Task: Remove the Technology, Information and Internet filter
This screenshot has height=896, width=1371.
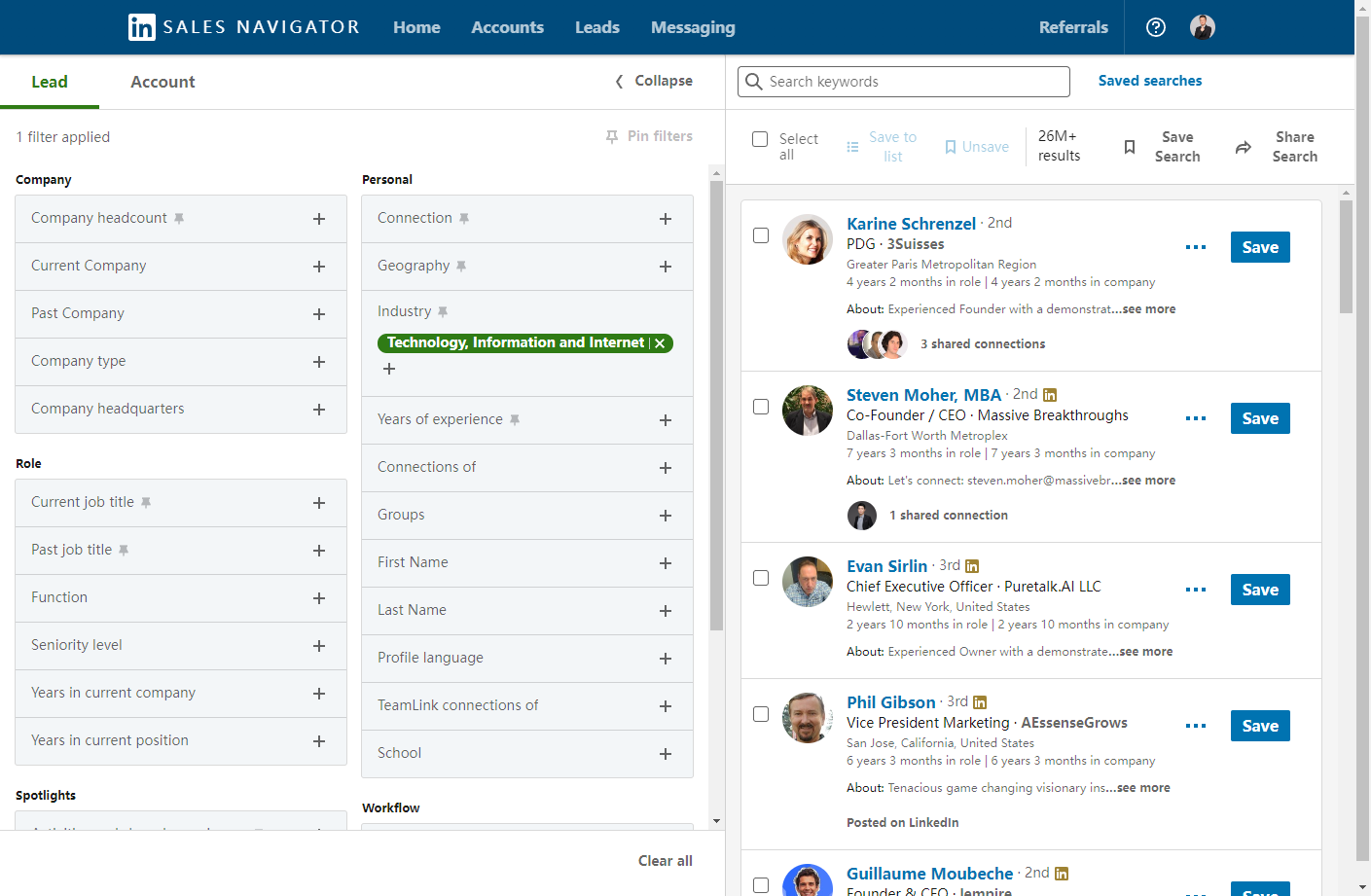Action: (660, 343)
